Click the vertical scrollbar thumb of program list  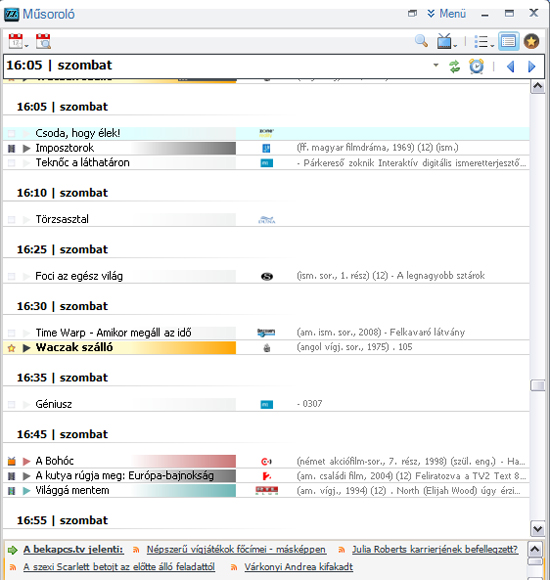click(537, 385)
